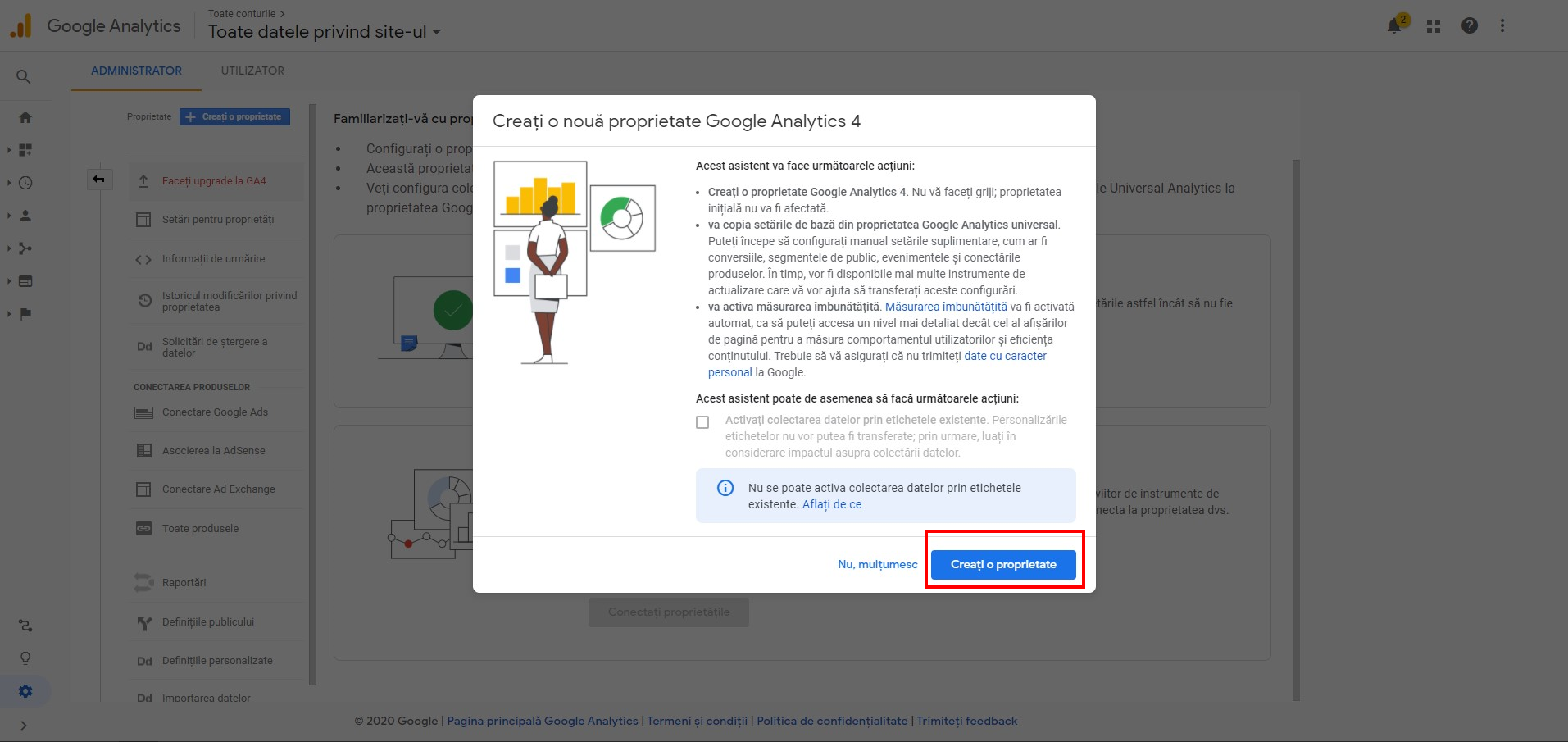1568x742 pixels.
Task: Open the help question mark icon
Action: tap(1469, 26)
